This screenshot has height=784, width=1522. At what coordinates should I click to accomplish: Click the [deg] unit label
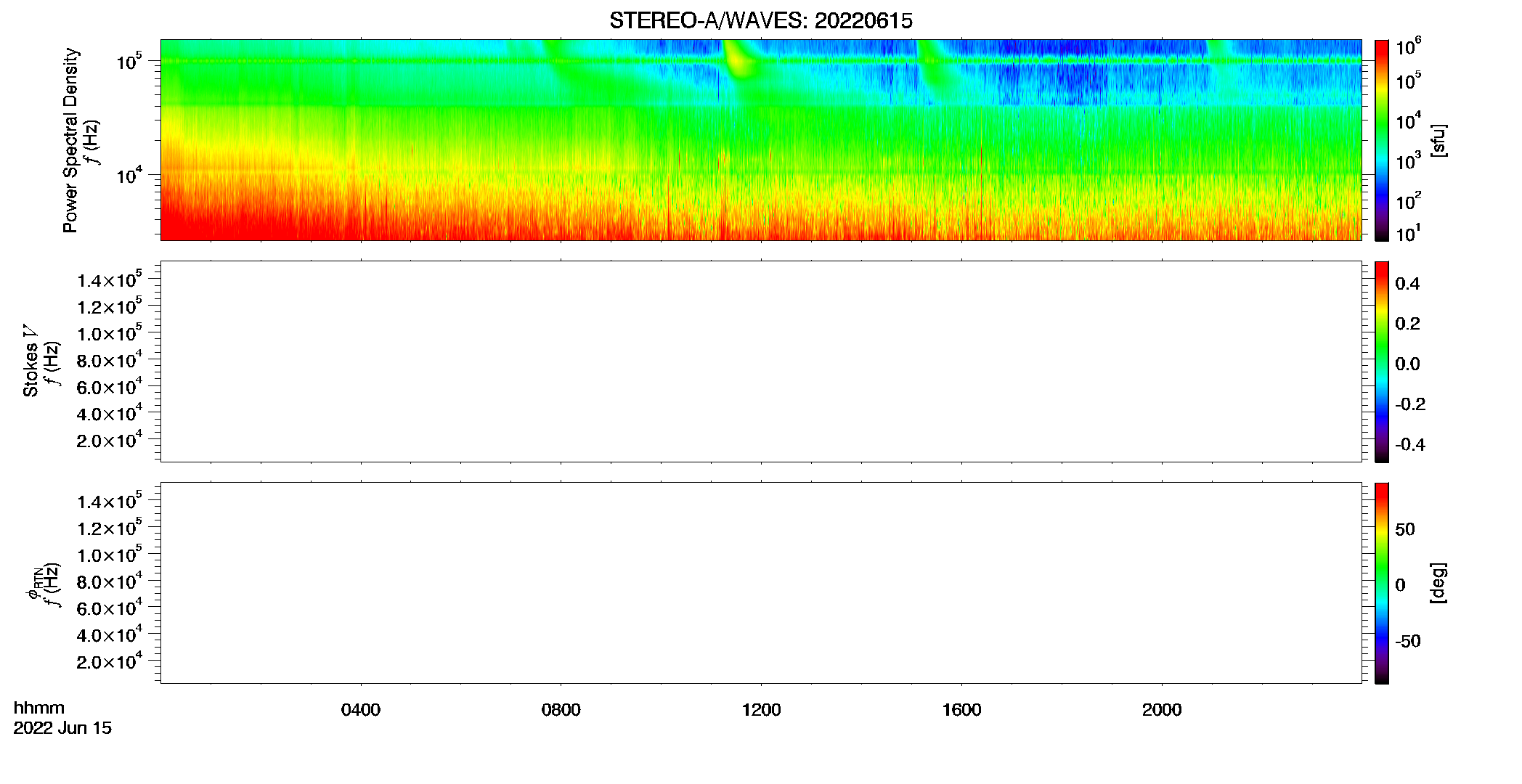pyautogui.click(x=1438, y=583)
